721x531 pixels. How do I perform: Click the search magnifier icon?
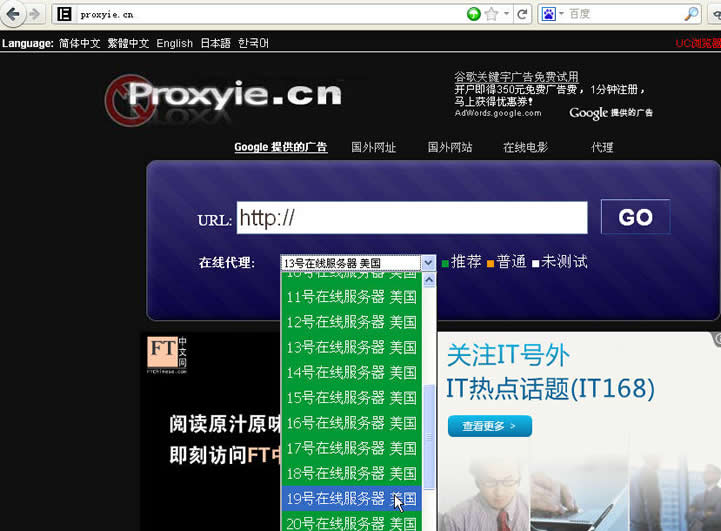(x=691, y=14)
